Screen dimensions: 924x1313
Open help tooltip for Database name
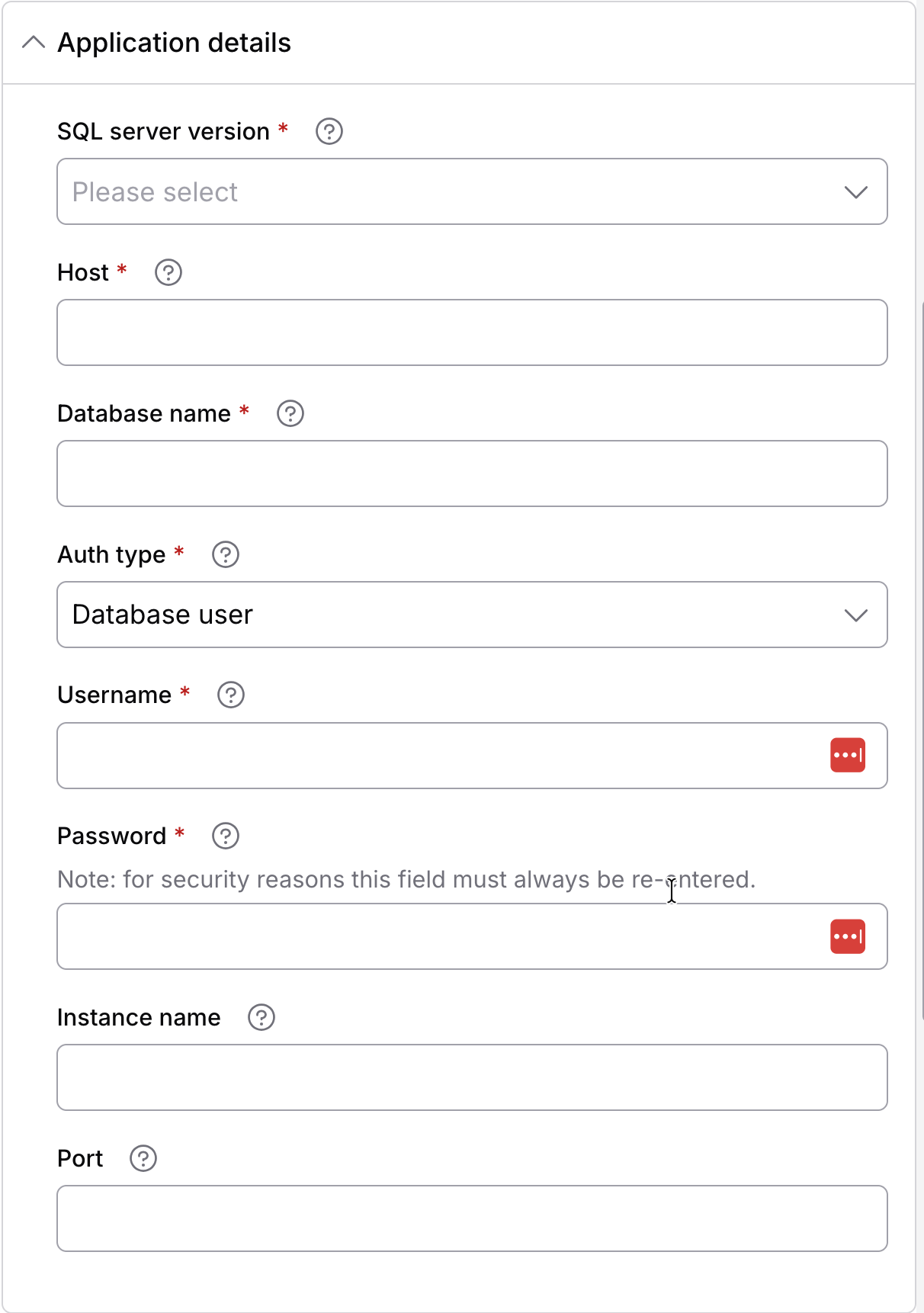290,413
